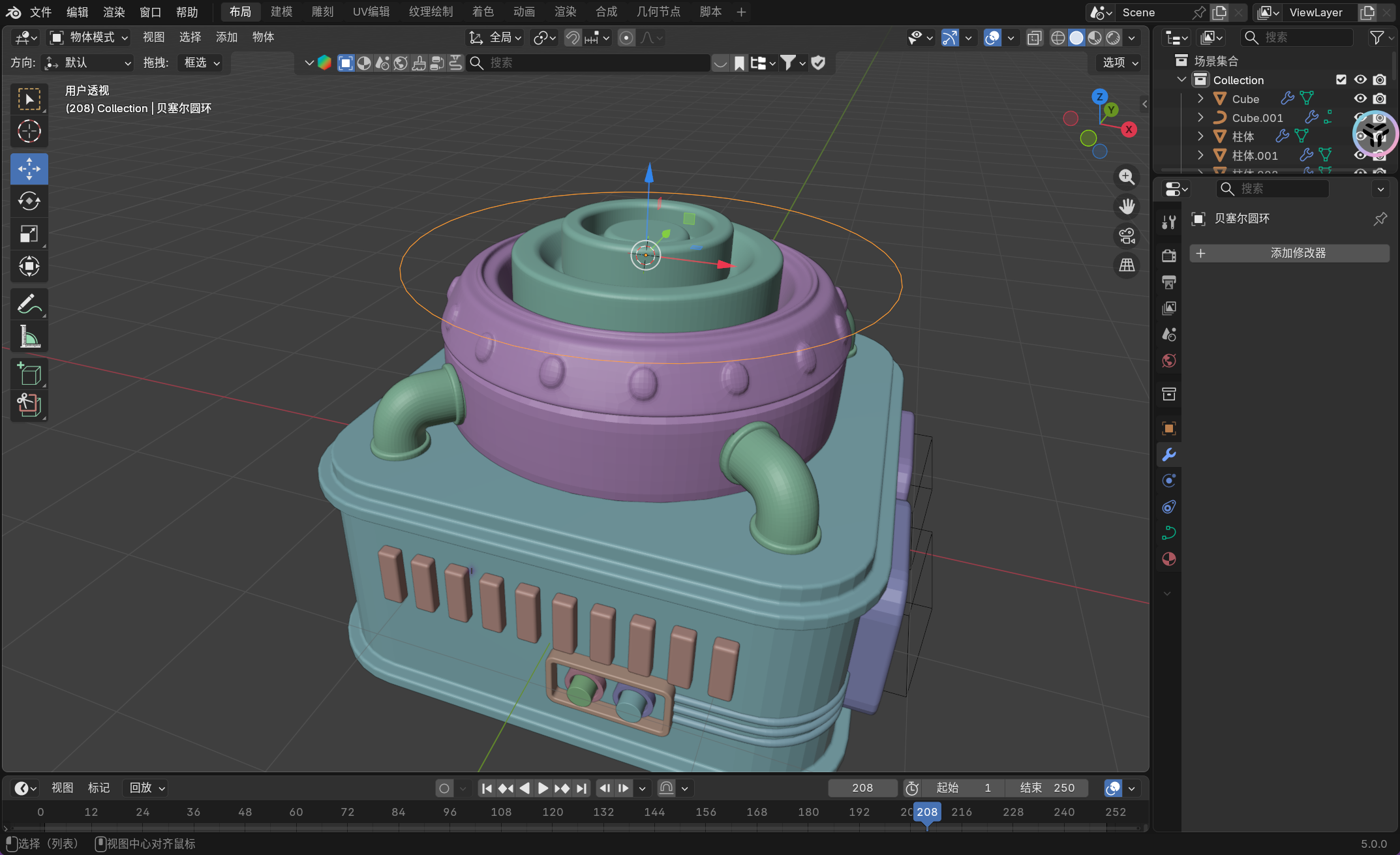
Task: Activate the Scale tool
Action: [29, 234]
